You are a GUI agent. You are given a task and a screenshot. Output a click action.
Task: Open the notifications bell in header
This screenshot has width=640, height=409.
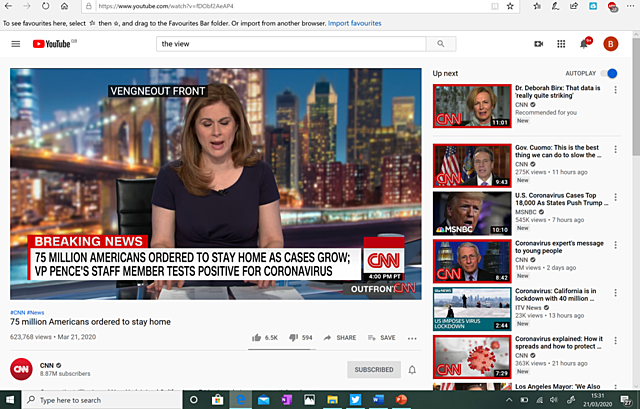(584, 44)
